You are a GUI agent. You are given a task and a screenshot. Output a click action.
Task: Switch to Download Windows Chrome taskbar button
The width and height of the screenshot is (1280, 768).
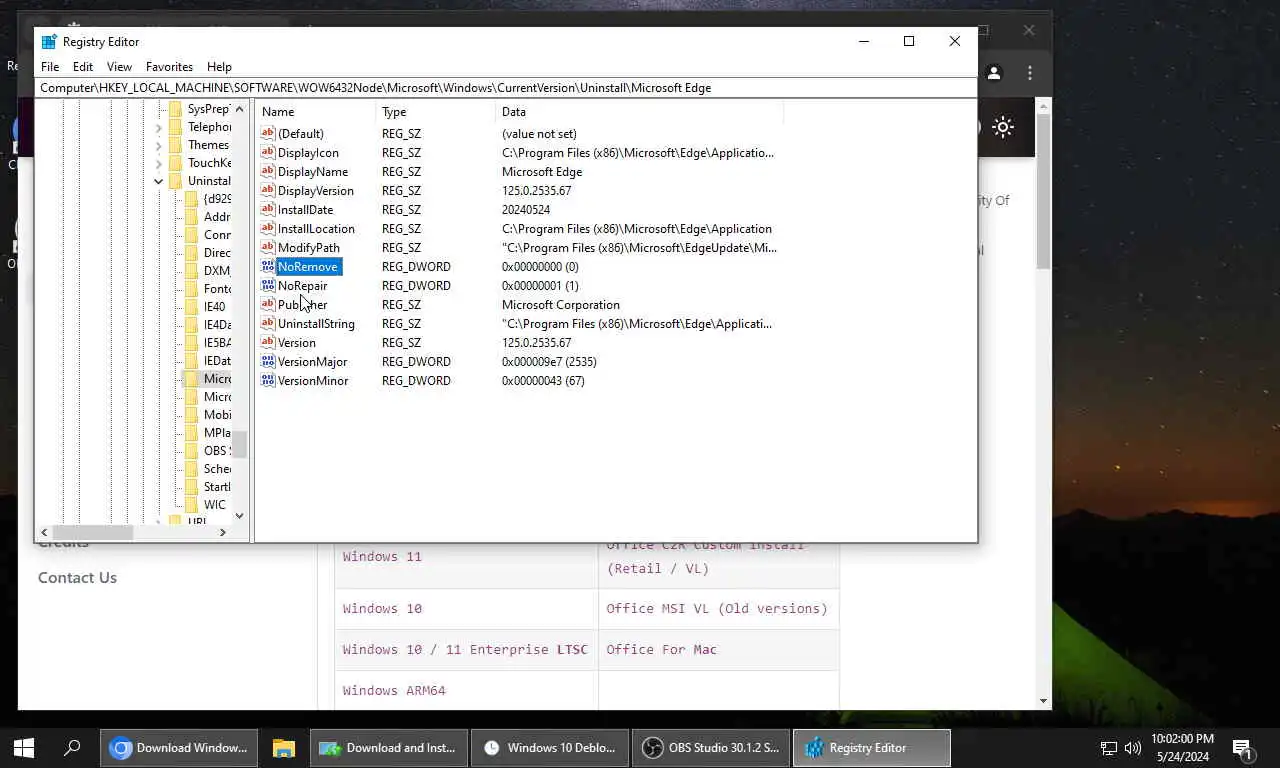point(179,747)
